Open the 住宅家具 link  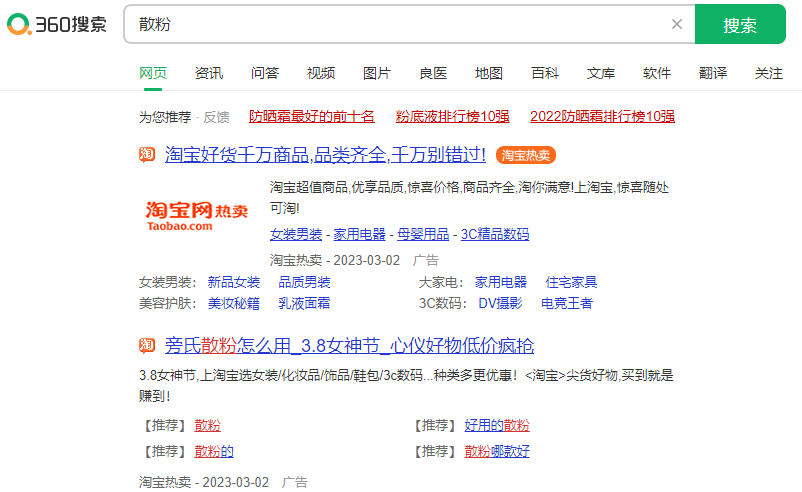point(571,282)
